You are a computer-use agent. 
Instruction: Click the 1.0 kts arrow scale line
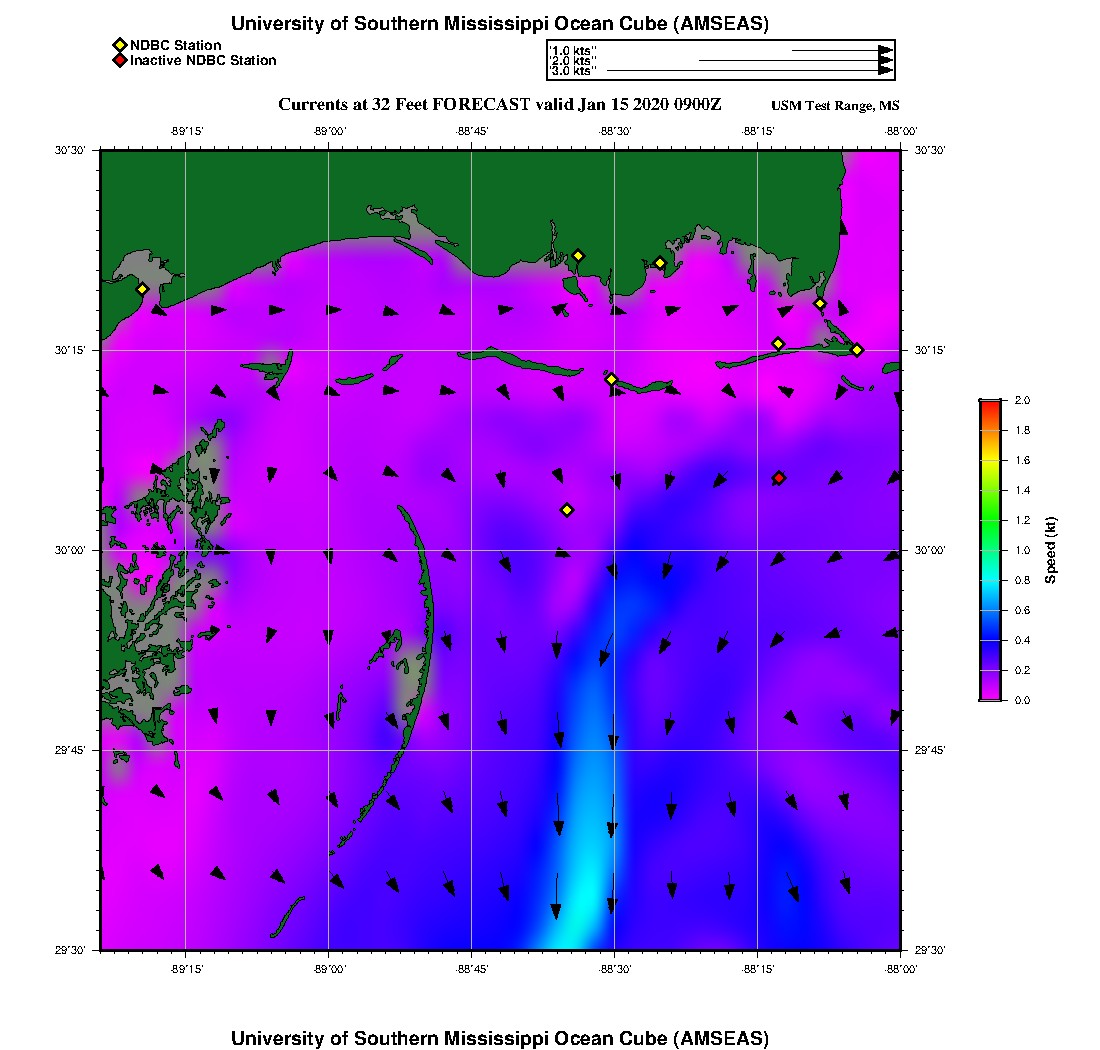(x=843, y=51)
